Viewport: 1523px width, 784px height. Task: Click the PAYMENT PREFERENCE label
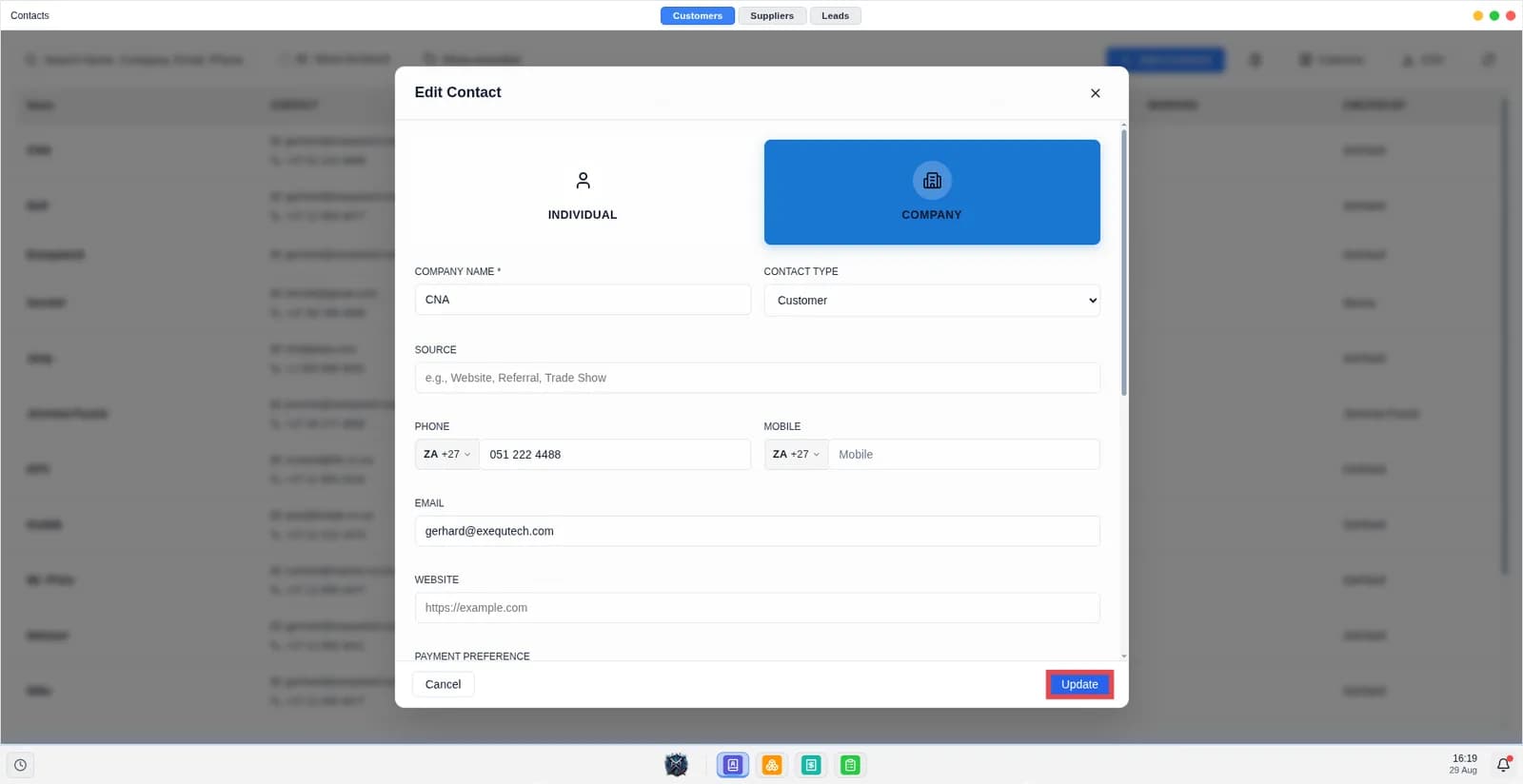472,656
